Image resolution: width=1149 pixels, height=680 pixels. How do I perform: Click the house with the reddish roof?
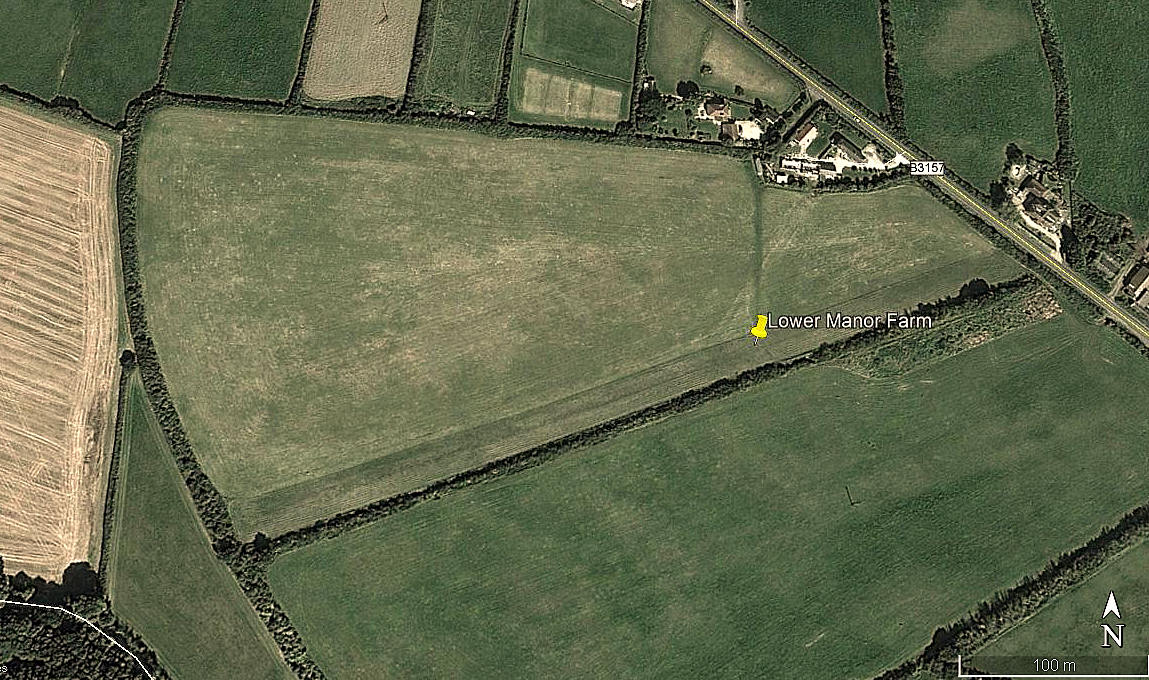pyautogui.click(x=715, y=109)
